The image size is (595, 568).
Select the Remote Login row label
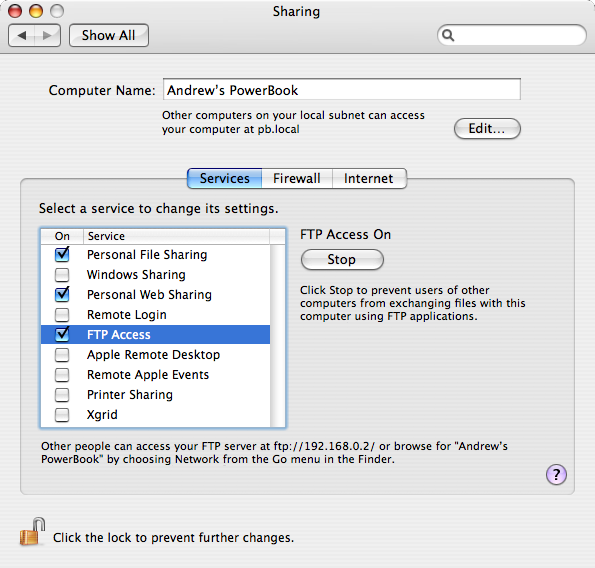coord(126,315)
